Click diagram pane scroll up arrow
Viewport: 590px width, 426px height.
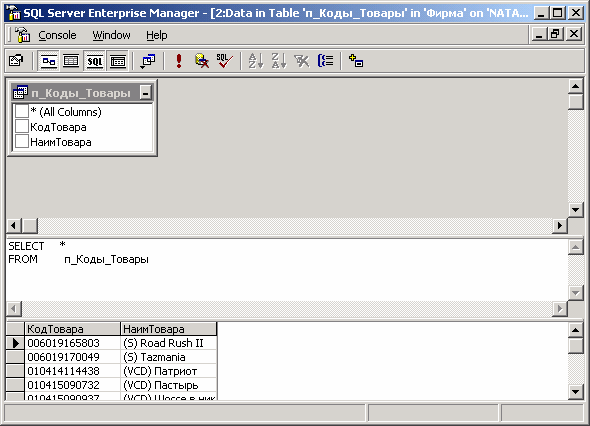tap(575, 86)
